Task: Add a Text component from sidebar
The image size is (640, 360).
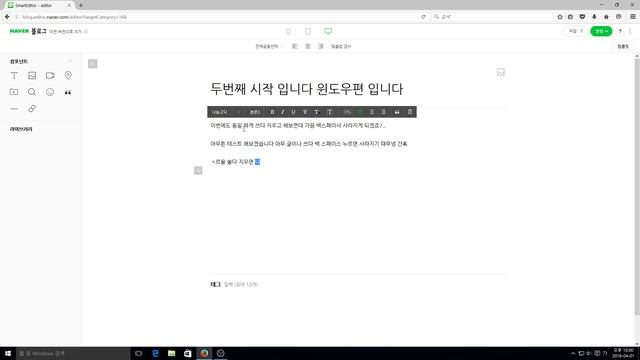Action: click(14, 76)
